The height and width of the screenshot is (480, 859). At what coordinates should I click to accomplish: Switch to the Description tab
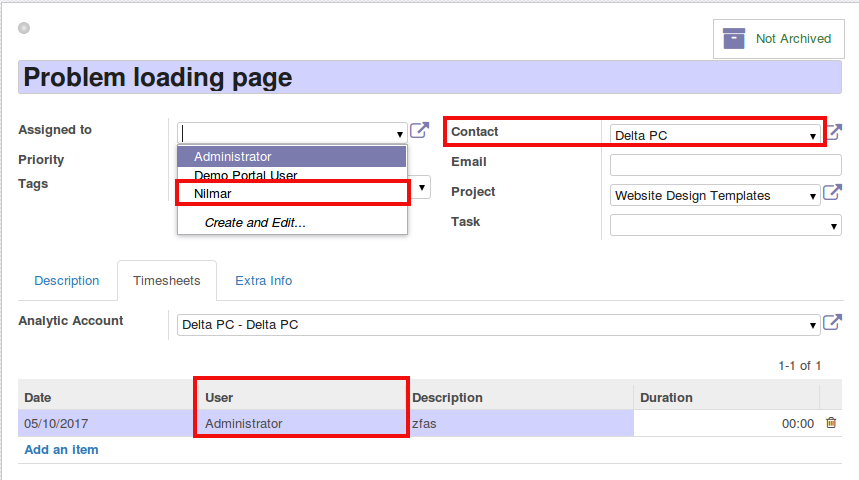[67, 281]
